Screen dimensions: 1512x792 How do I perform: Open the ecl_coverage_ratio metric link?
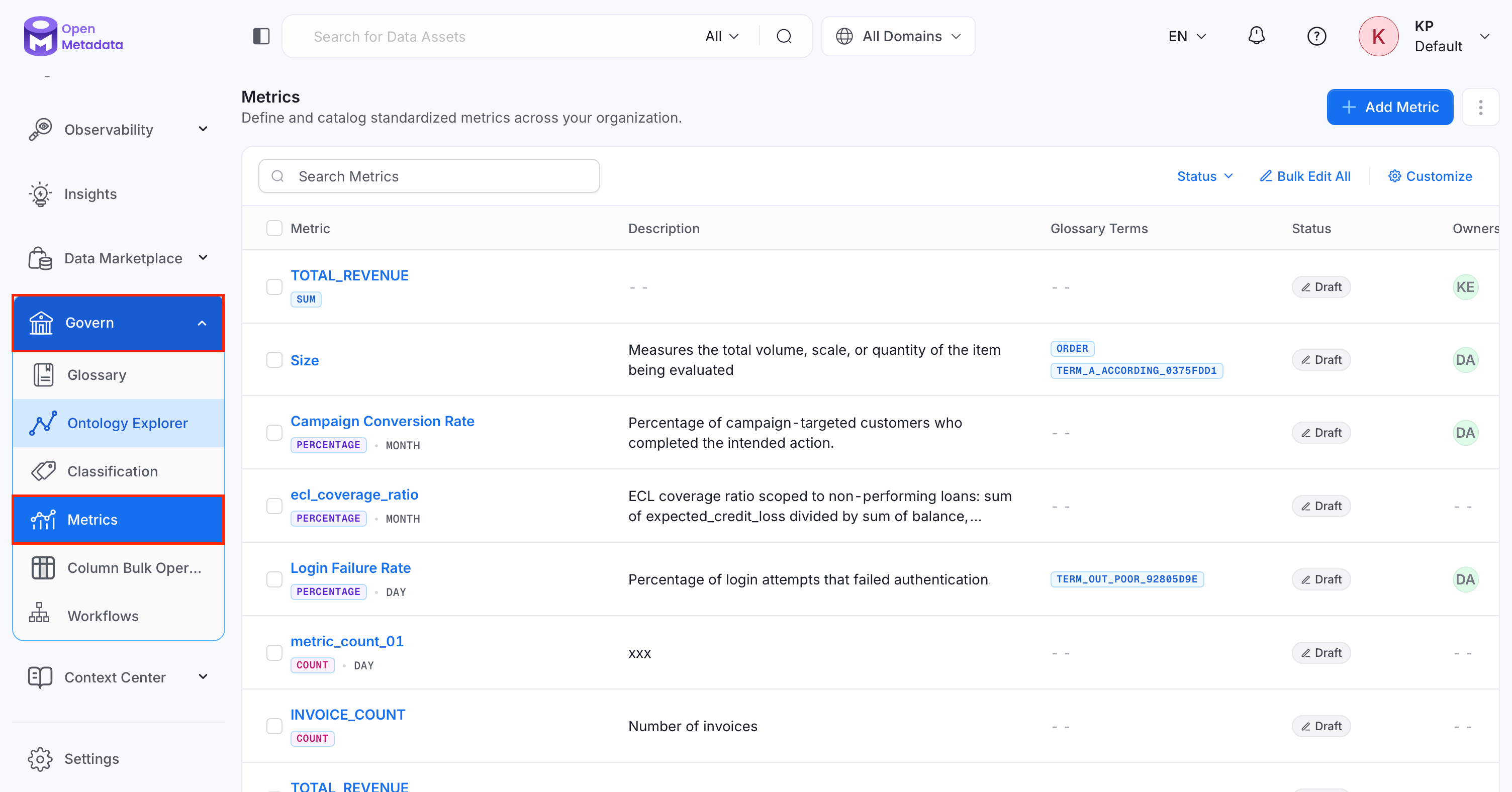point(354,494)
